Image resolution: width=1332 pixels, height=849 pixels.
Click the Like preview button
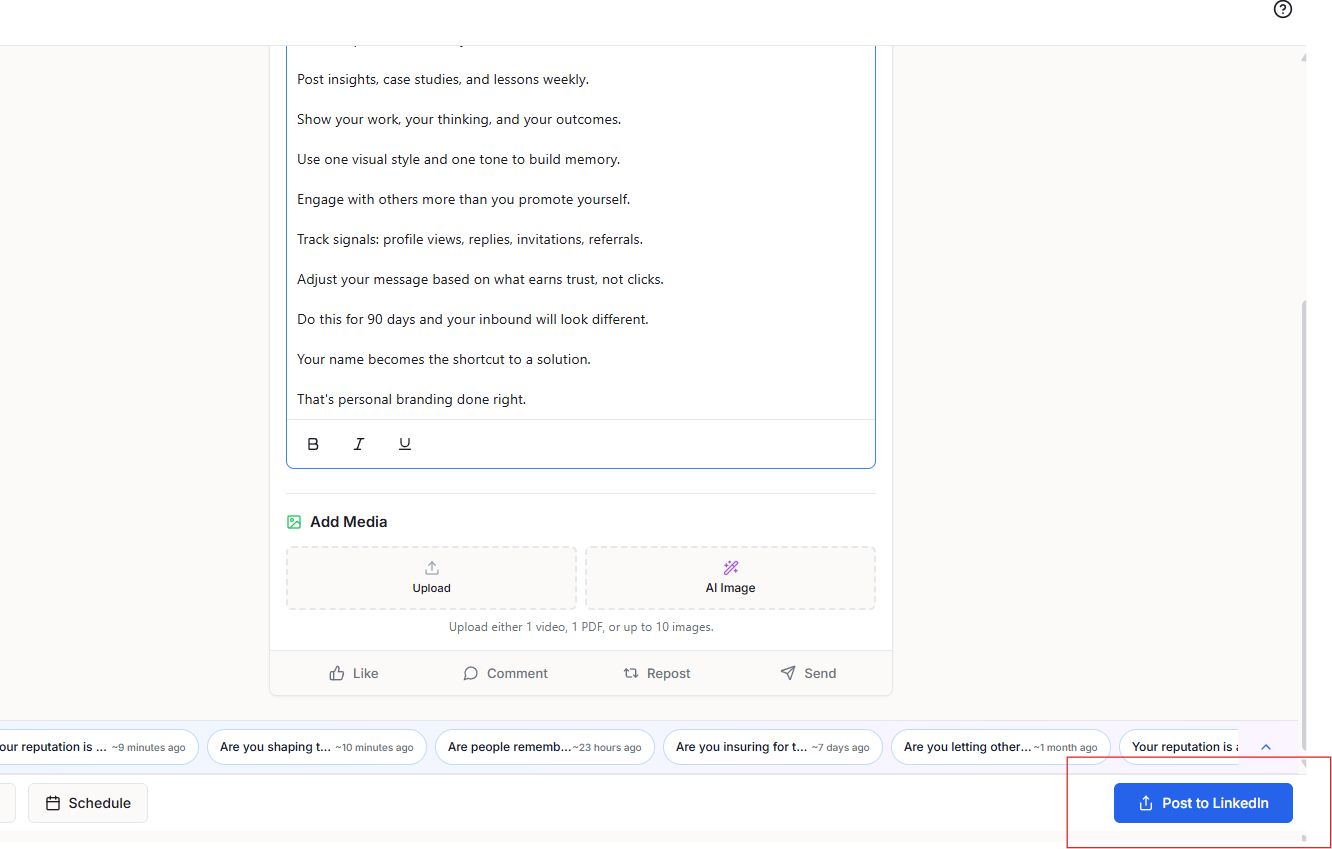click(x=354, y=673)
